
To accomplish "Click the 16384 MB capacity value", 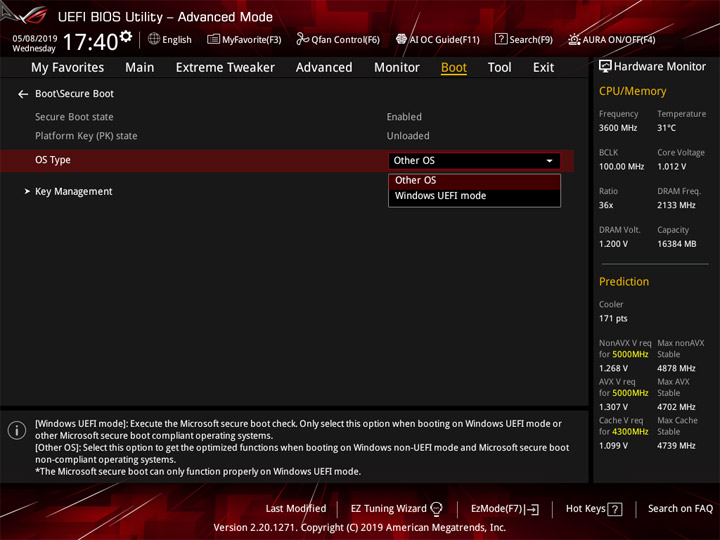I will (676, 244).
